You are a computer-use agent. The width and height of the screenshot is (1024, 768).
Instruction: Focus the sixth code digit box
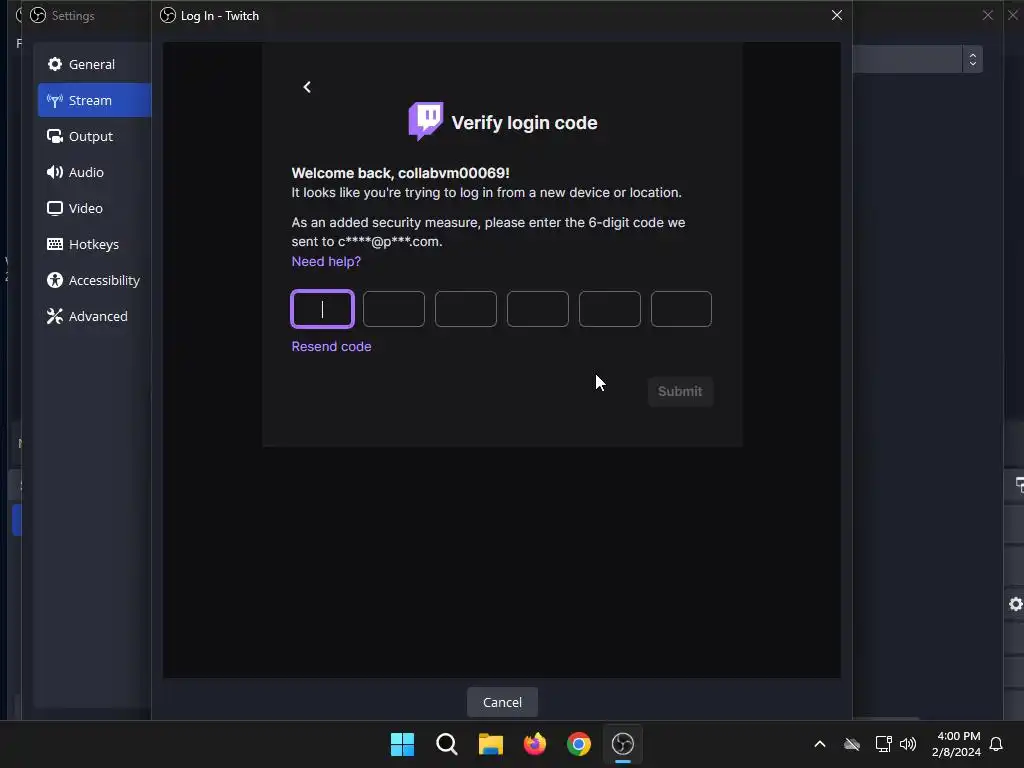681,309
